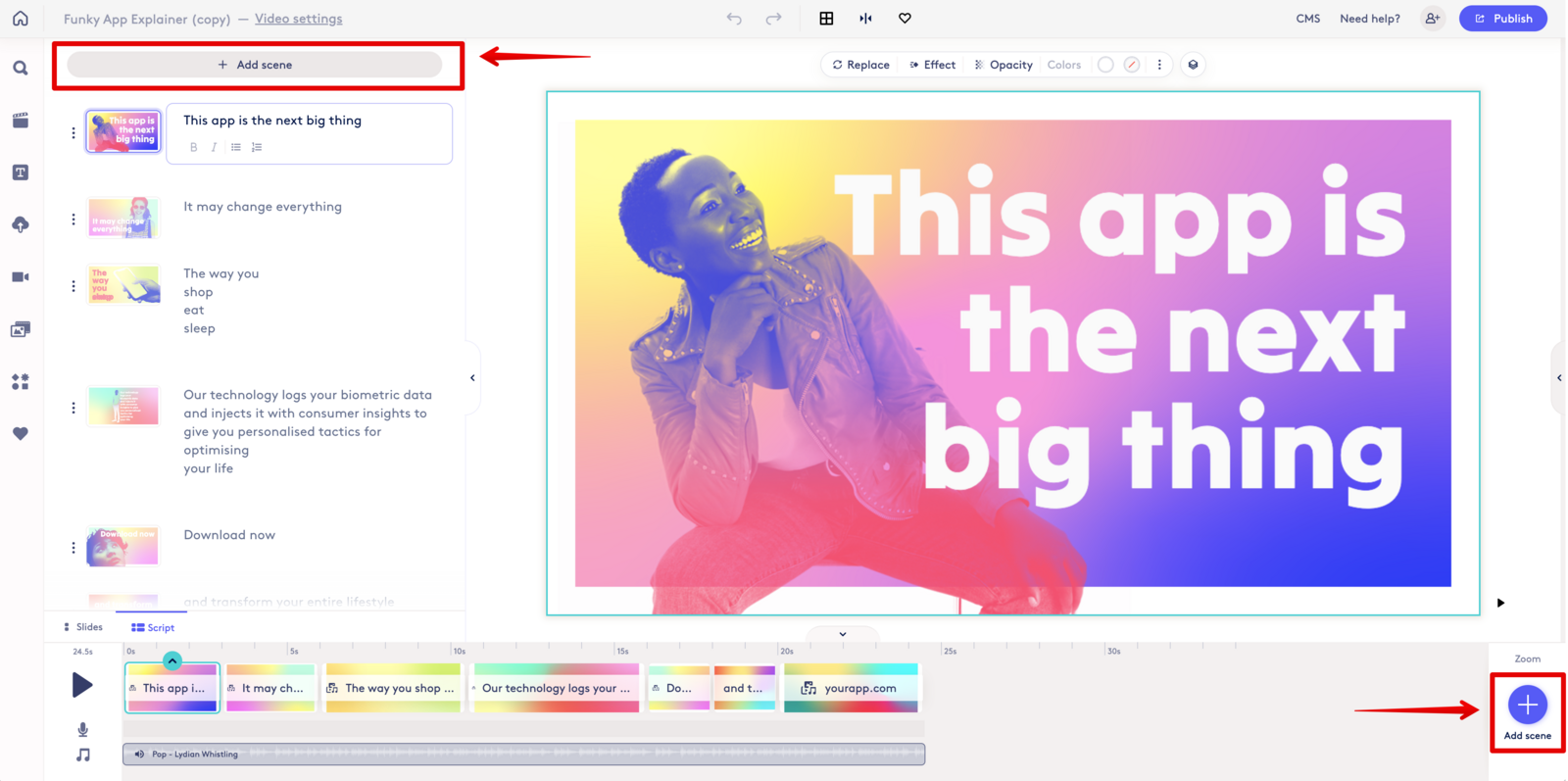The height and width of the screenshot is (781, 1568).
Task: Open the favorites heart in sidebar
Action: pyautogui.click(x=21, y=433)
